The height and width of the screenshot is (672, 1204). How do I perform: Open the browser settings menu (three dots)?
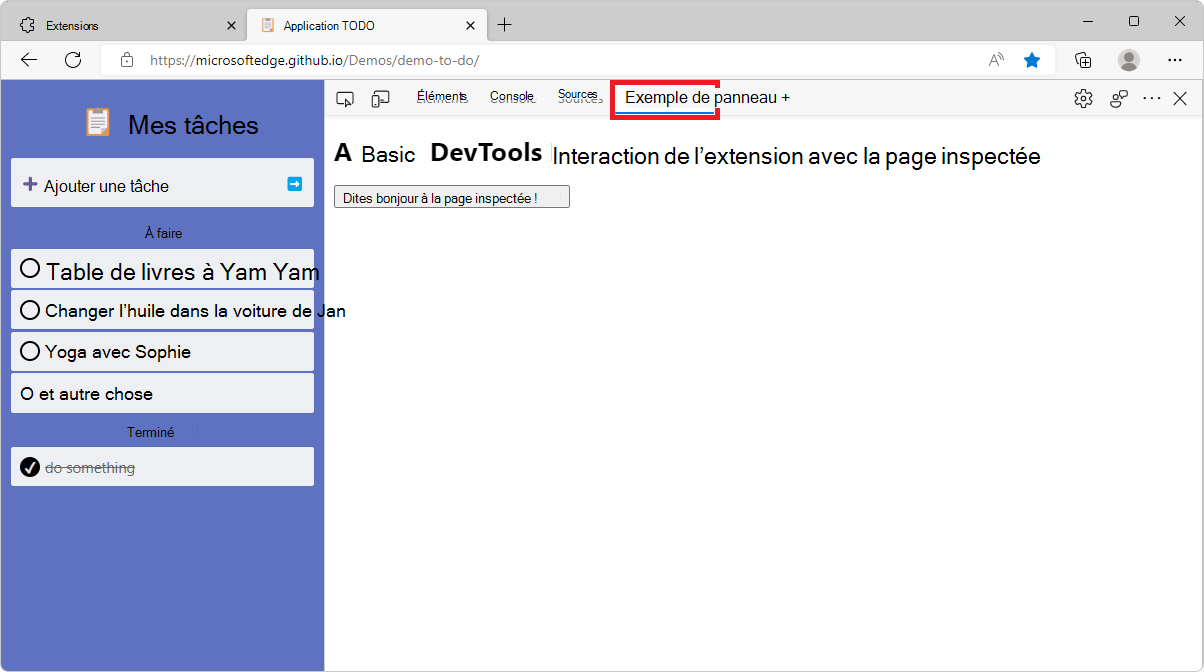pos(1175,60)
